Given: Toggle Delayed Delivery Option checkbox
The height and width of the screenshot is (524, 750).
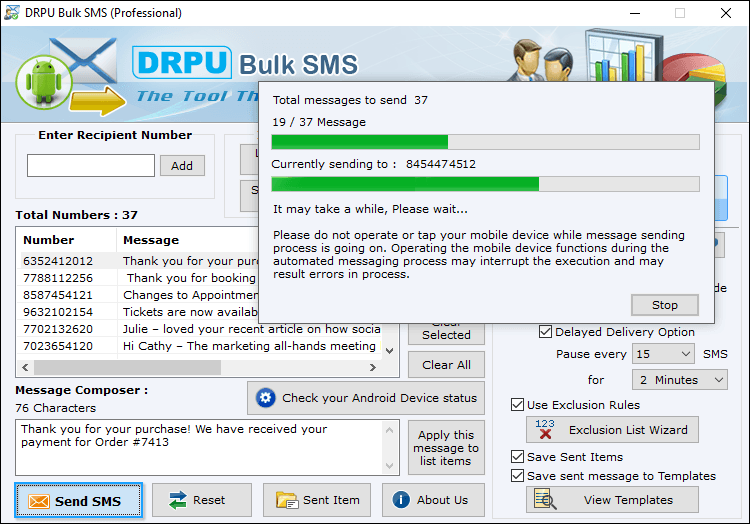Looking at the screenshot, I should pos(545,332).
